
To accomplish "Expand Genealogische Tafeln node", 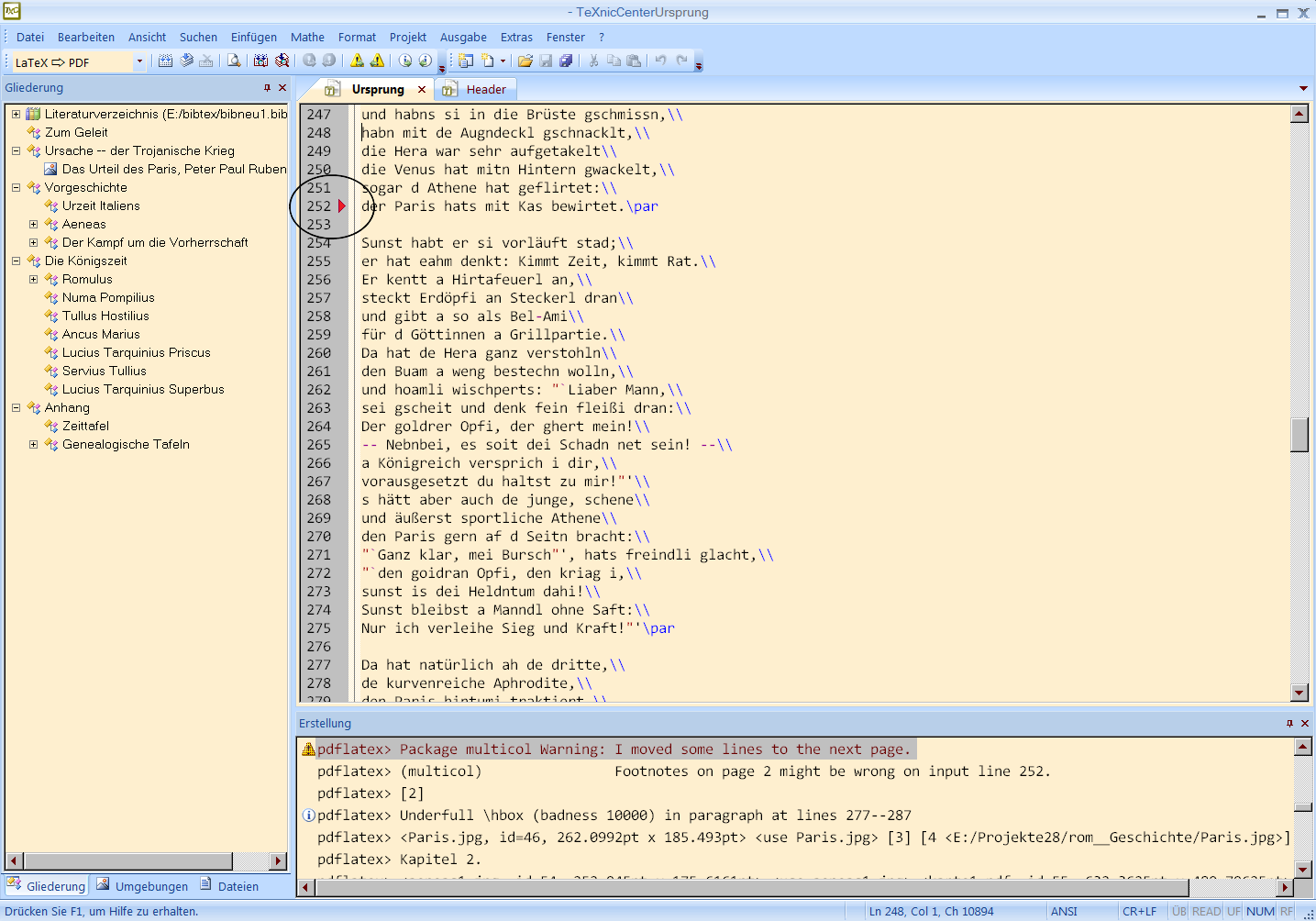I will (x=34, y=444).
